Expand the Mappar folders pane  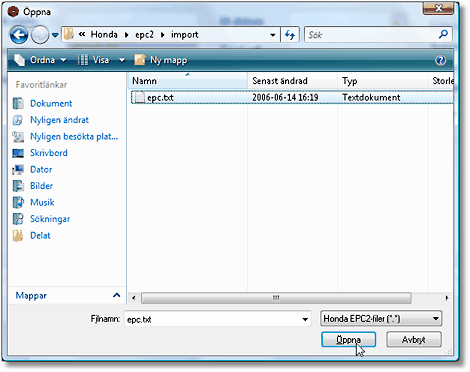pyautogui.click(x=67, y=295)
